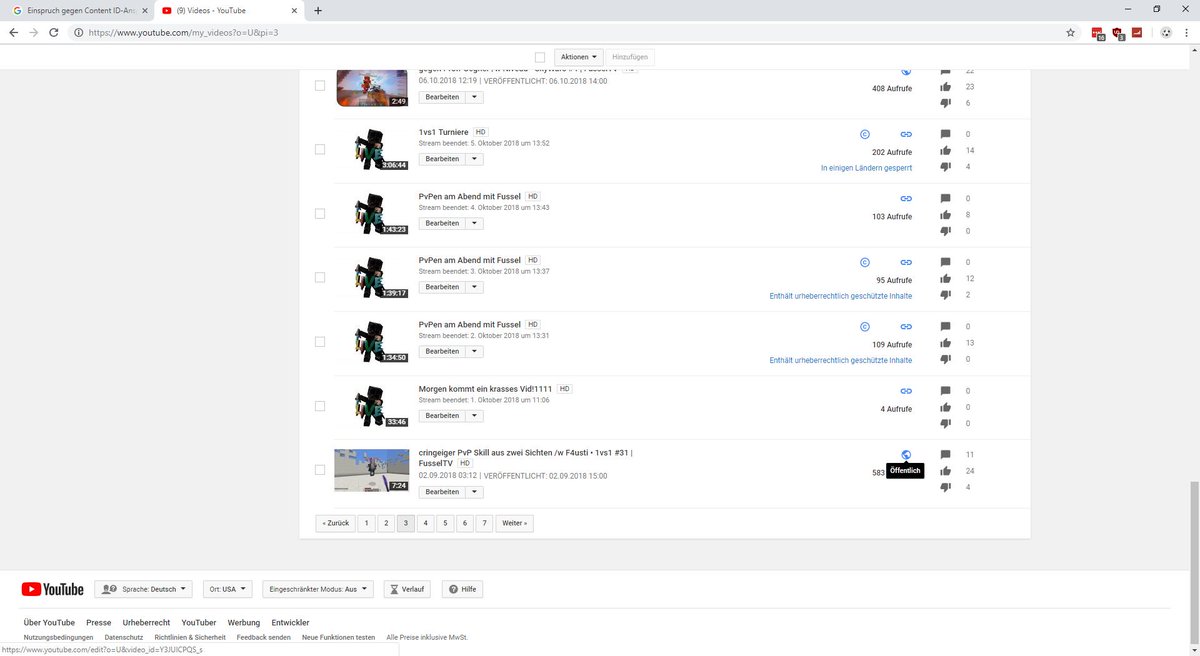Screen dimensions: 1200x656
Task: Open the Sprache: Deutsch dropdown
Action: tap(143, 589)
